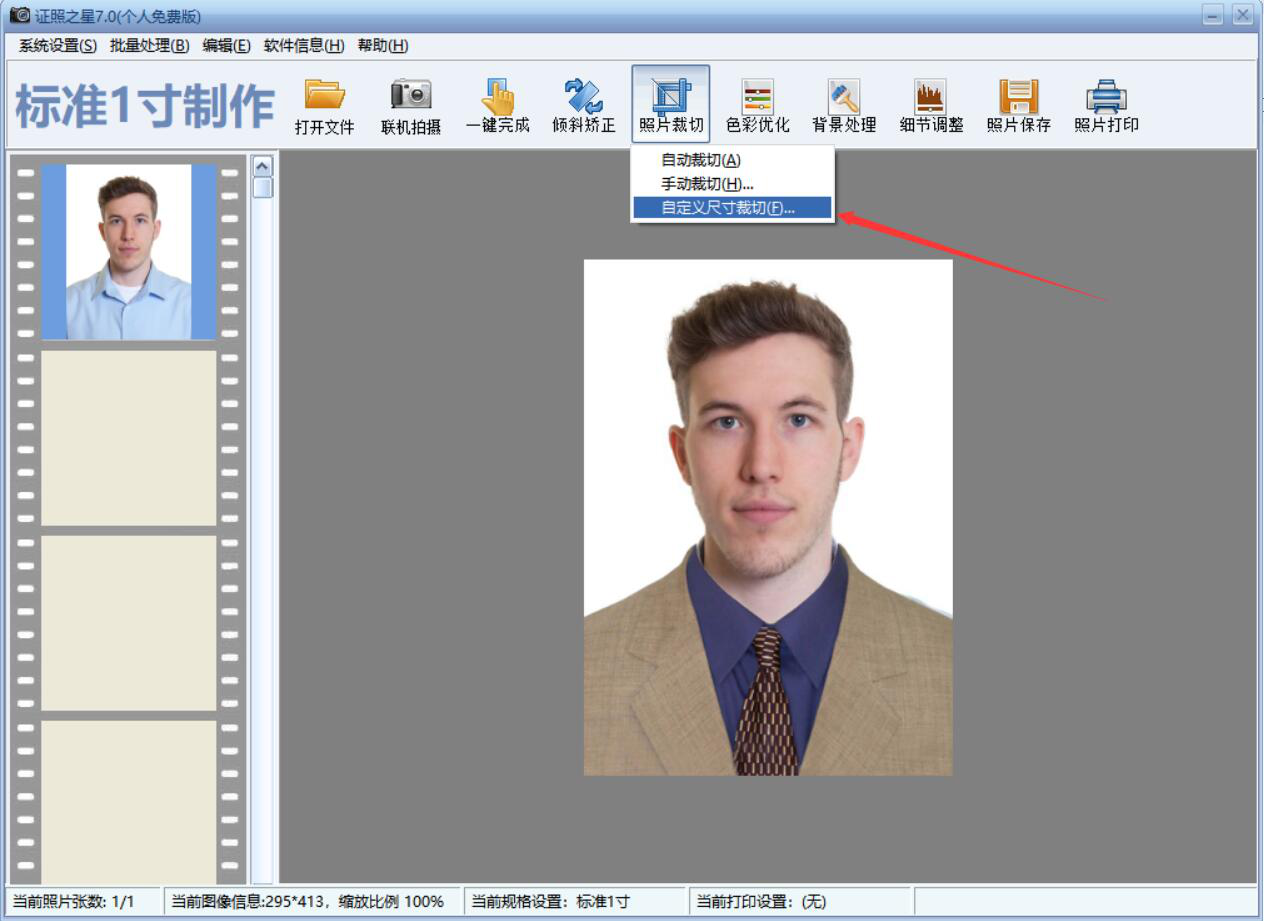Choose 自动裁切(A) from the dropdown

(732, 160)
